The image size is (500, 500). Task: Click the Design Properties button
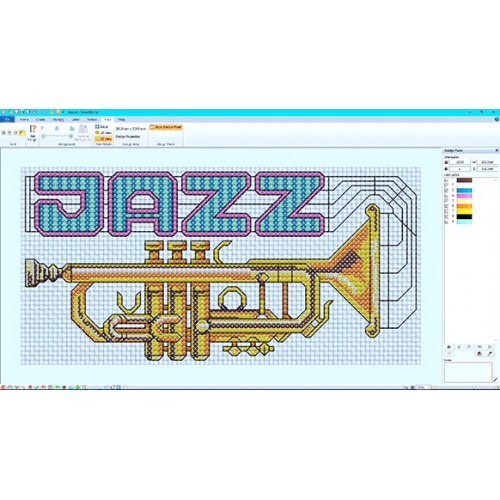[128, 137]
